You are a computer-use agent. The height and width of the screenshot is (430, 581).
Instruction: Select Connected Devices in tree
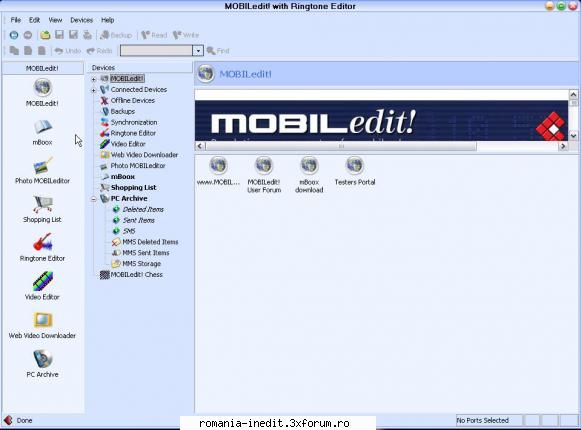click(139, 89)
